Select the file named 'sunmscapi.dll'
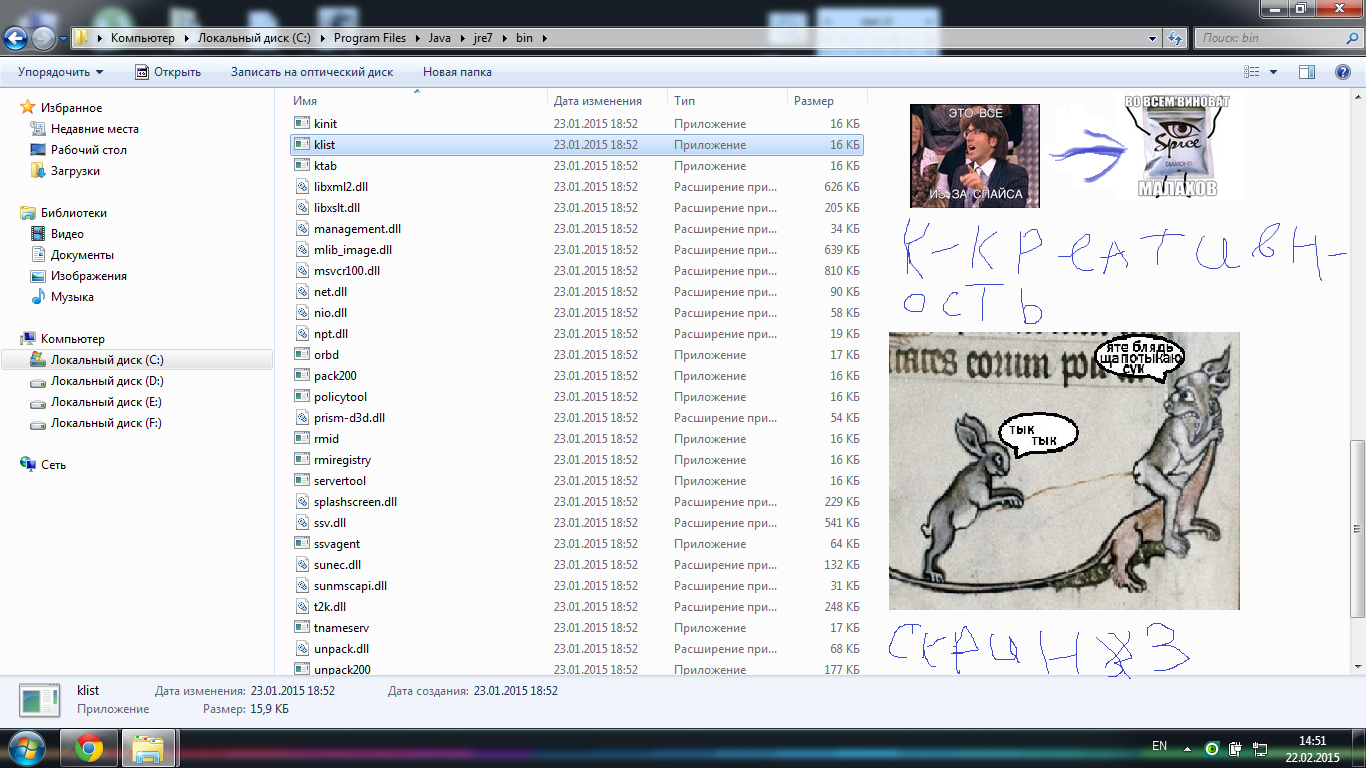This screenshot has width=1366, height=768. [x=350, y=586]
